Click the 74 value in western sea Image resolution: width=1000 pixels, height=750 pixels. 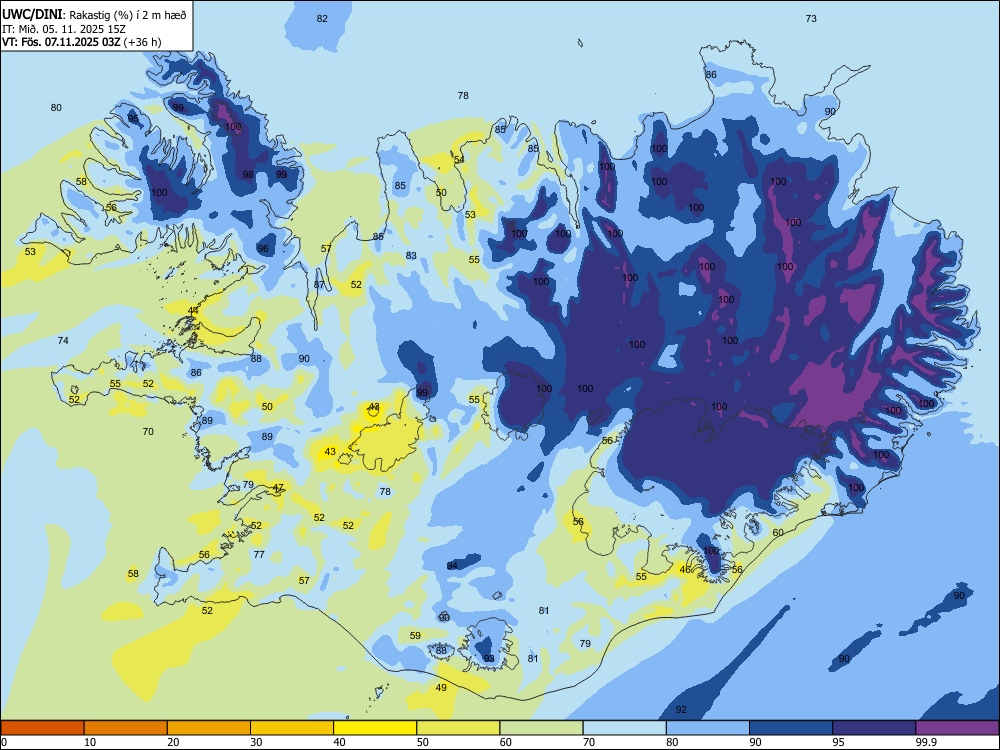(62, 341)
